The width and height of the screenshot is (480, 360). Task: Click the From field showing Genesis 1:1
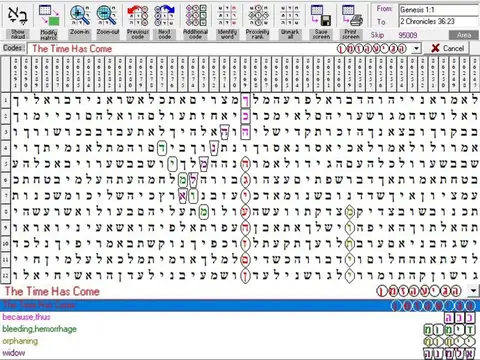coord(439,10)
